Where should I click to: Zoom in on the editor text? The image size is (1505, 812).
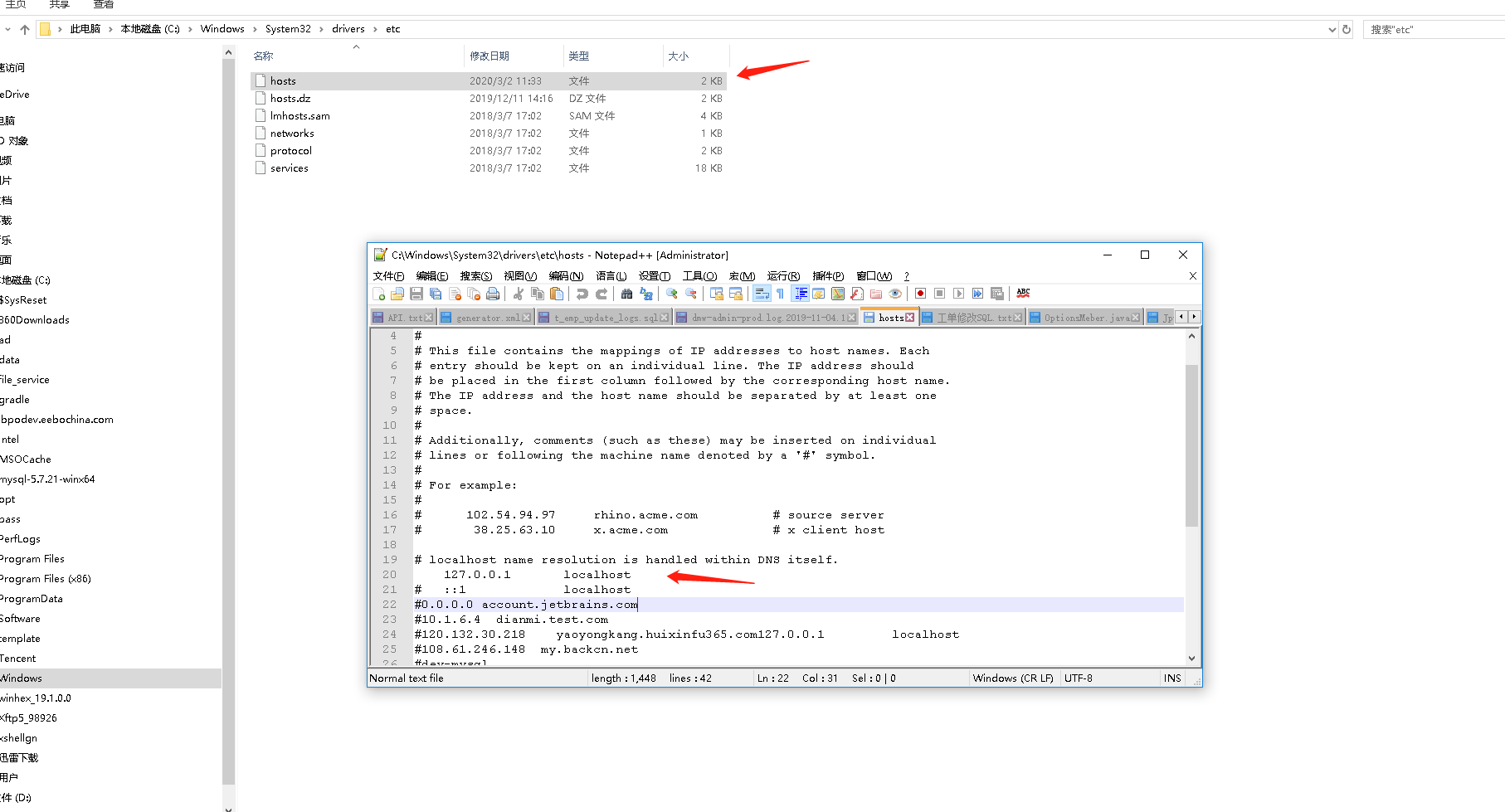click(x=671, y=294)
